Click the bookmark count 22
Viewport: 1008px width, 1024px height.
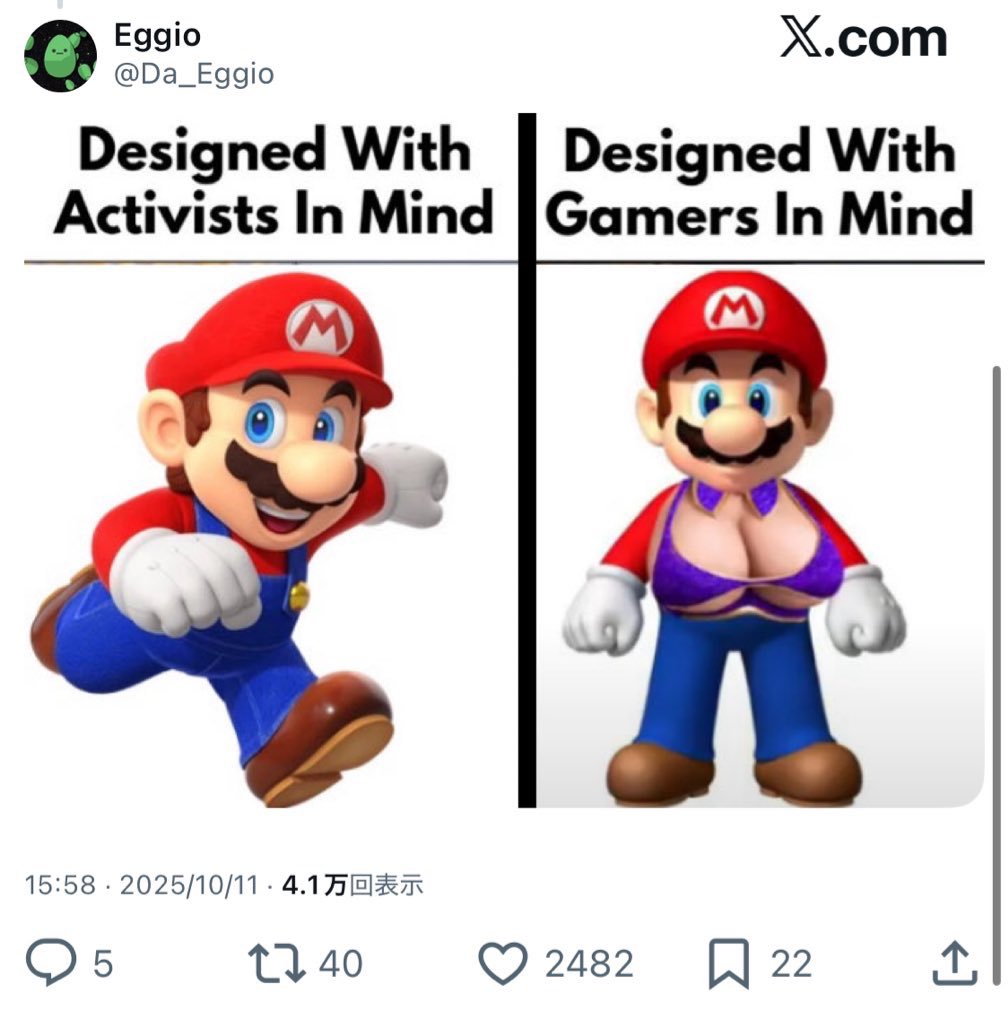[791, 964]
